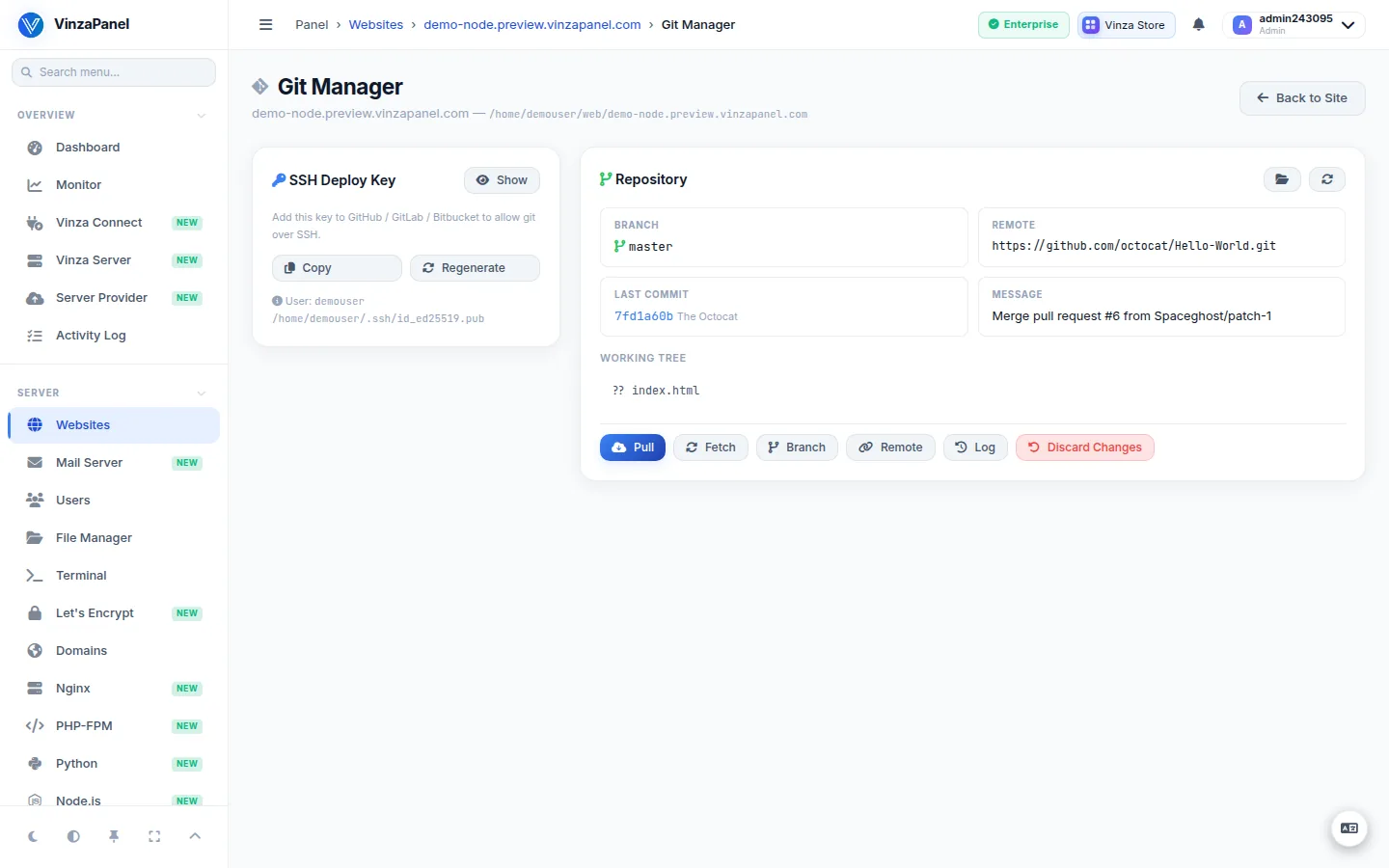Viewport: 1389px width, 868px height.
Task: Click Back to Site
Action: point(1302,98)
